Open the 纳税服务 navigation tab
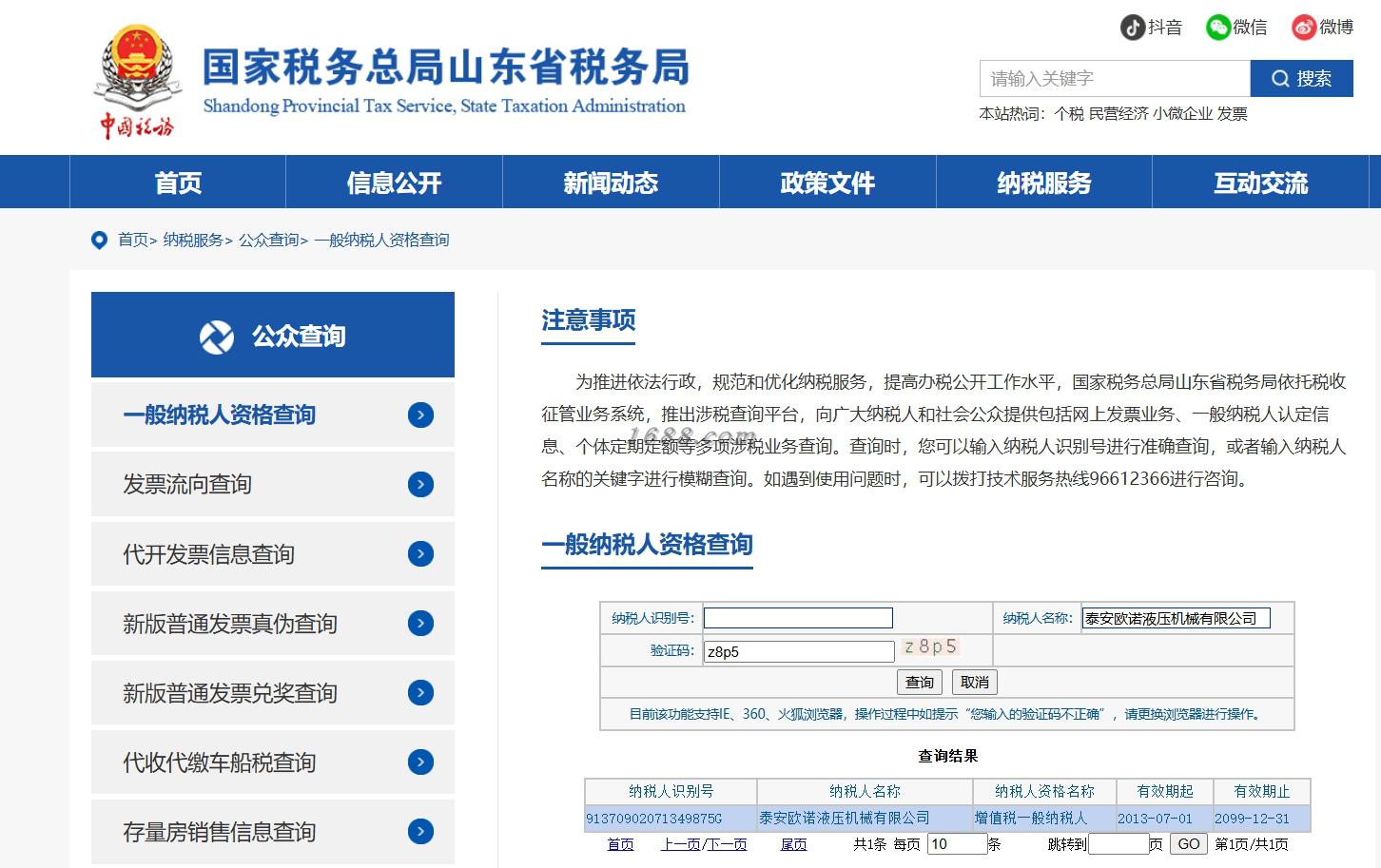Viewport: 1381px width, 868px height. [x=1044, y=183]
